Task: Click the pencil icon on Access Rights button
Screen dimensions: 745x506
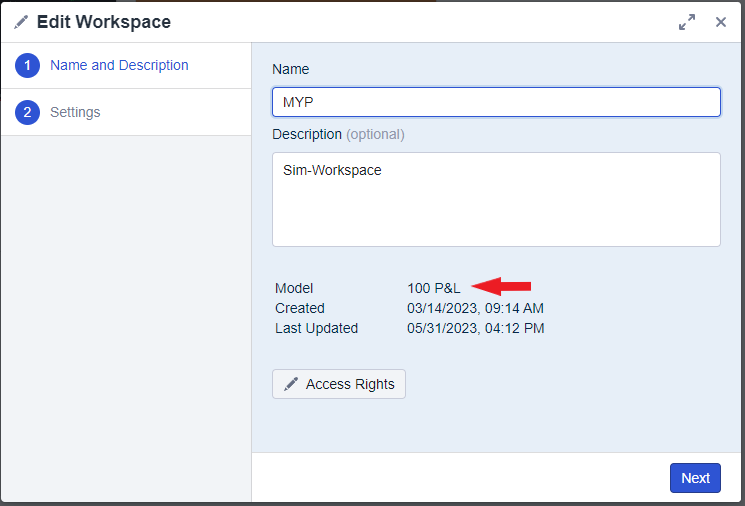Action: pos(291,384)
